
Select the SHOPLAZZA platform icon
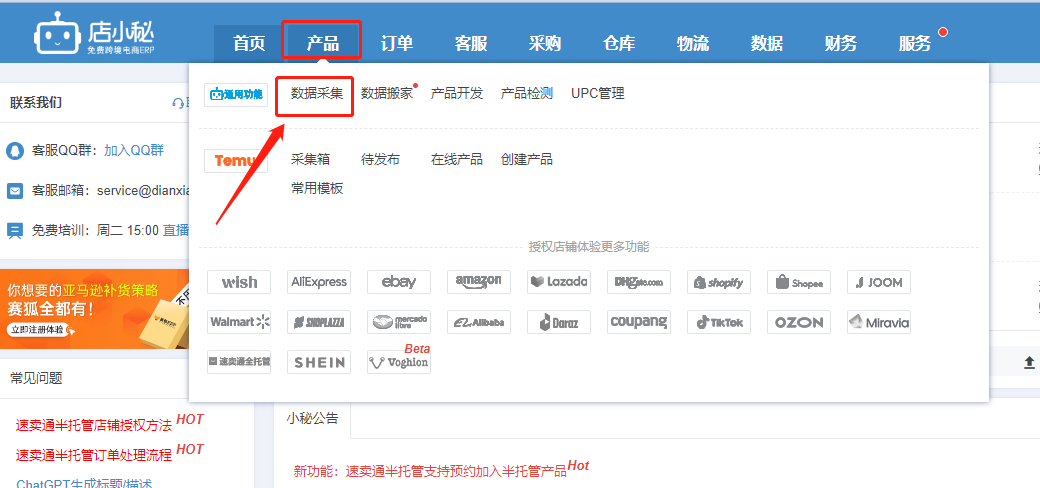(319, 322)
